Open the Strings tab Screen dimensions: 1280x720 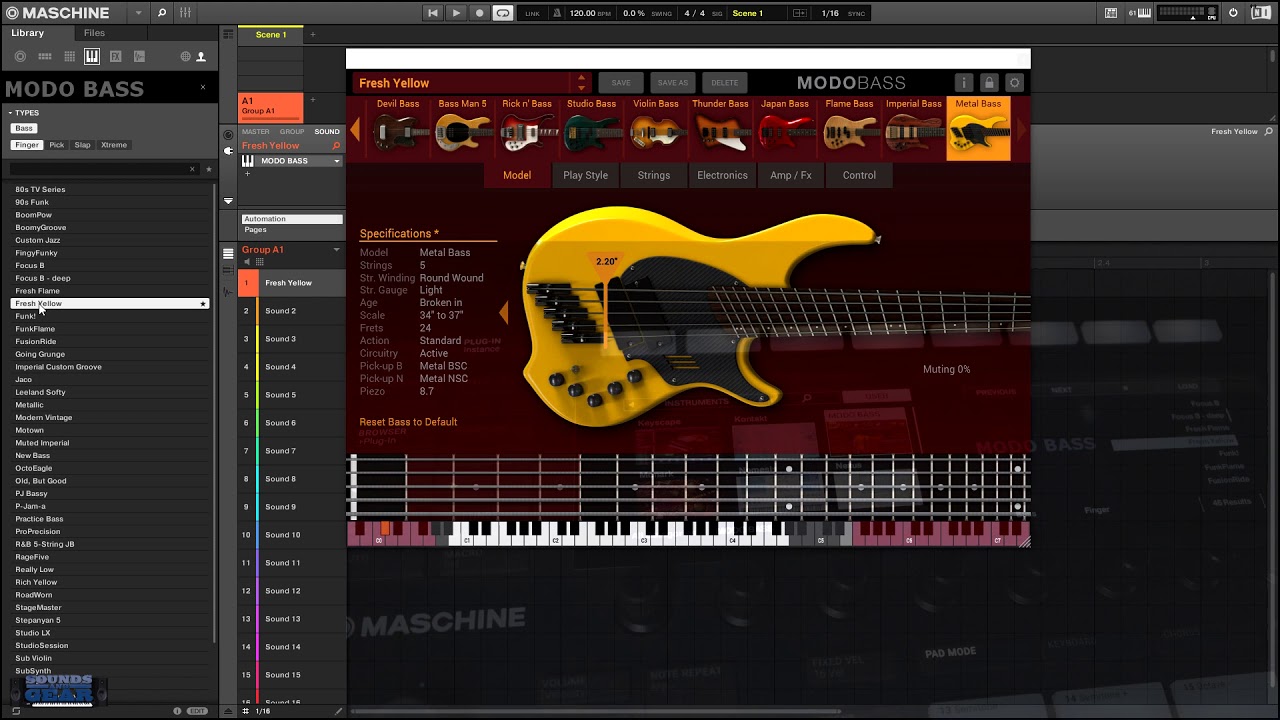click(x=654, y=175)
